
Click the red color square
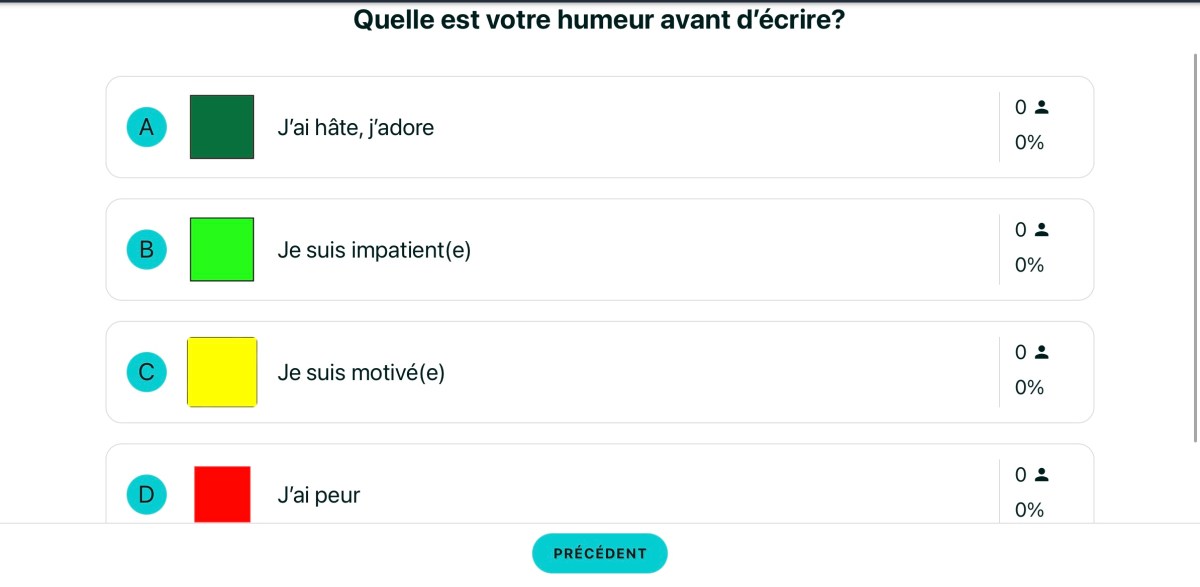point(222,493)
